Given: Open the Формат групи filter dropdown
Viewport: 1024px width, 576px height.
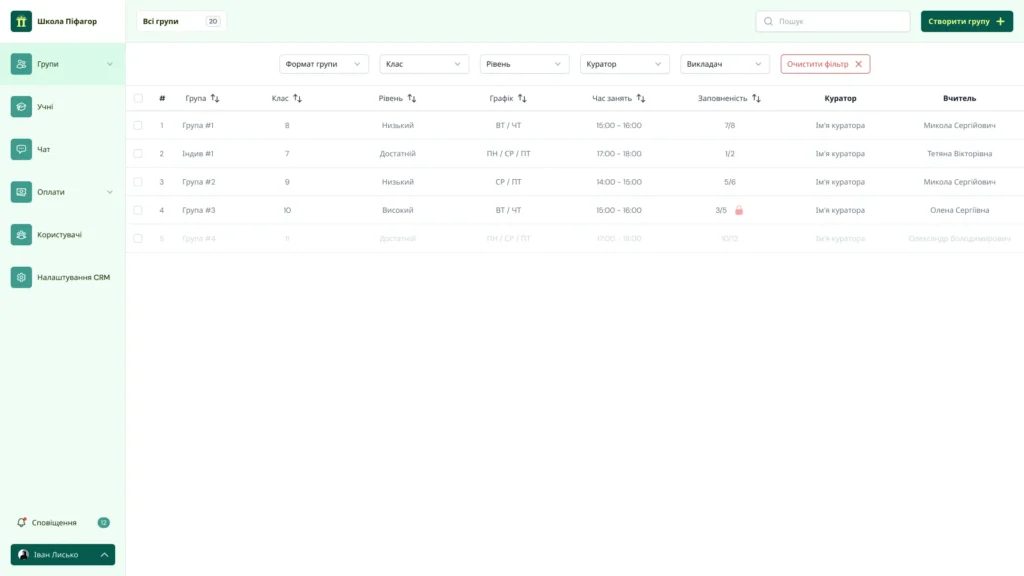Looking at the screenshot, I should 324,64.
